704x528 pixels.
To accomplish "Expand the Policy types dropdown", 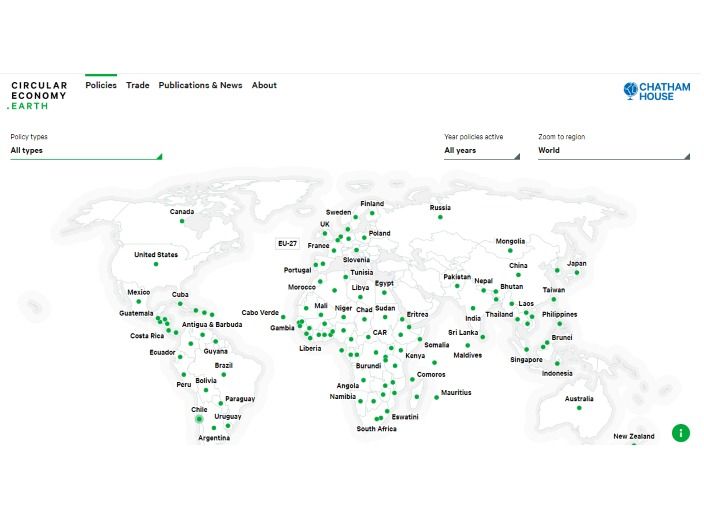I will coord(86,150).
